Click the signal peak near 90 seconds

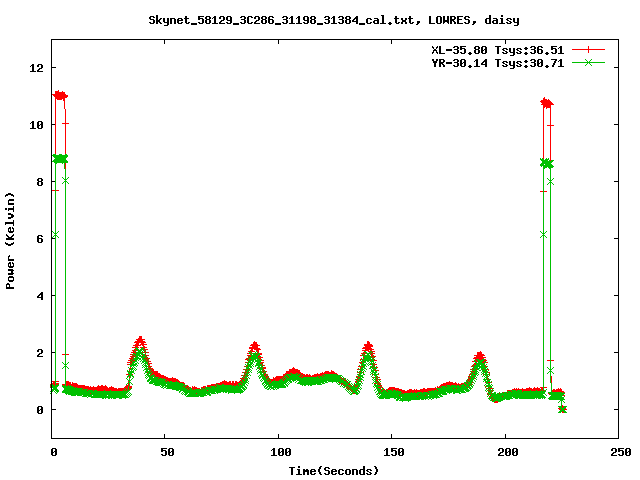click(255, 346)
